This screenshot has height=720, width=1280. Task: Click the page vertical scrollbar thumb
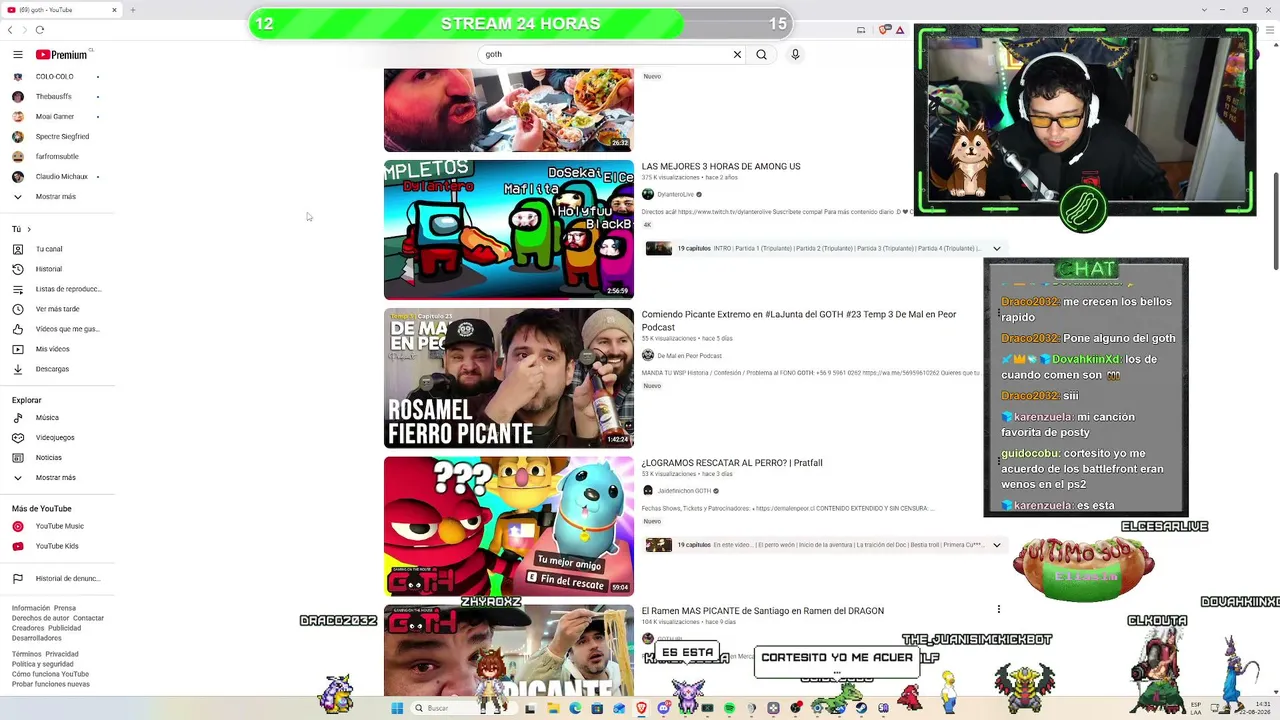pos(1275,220)
